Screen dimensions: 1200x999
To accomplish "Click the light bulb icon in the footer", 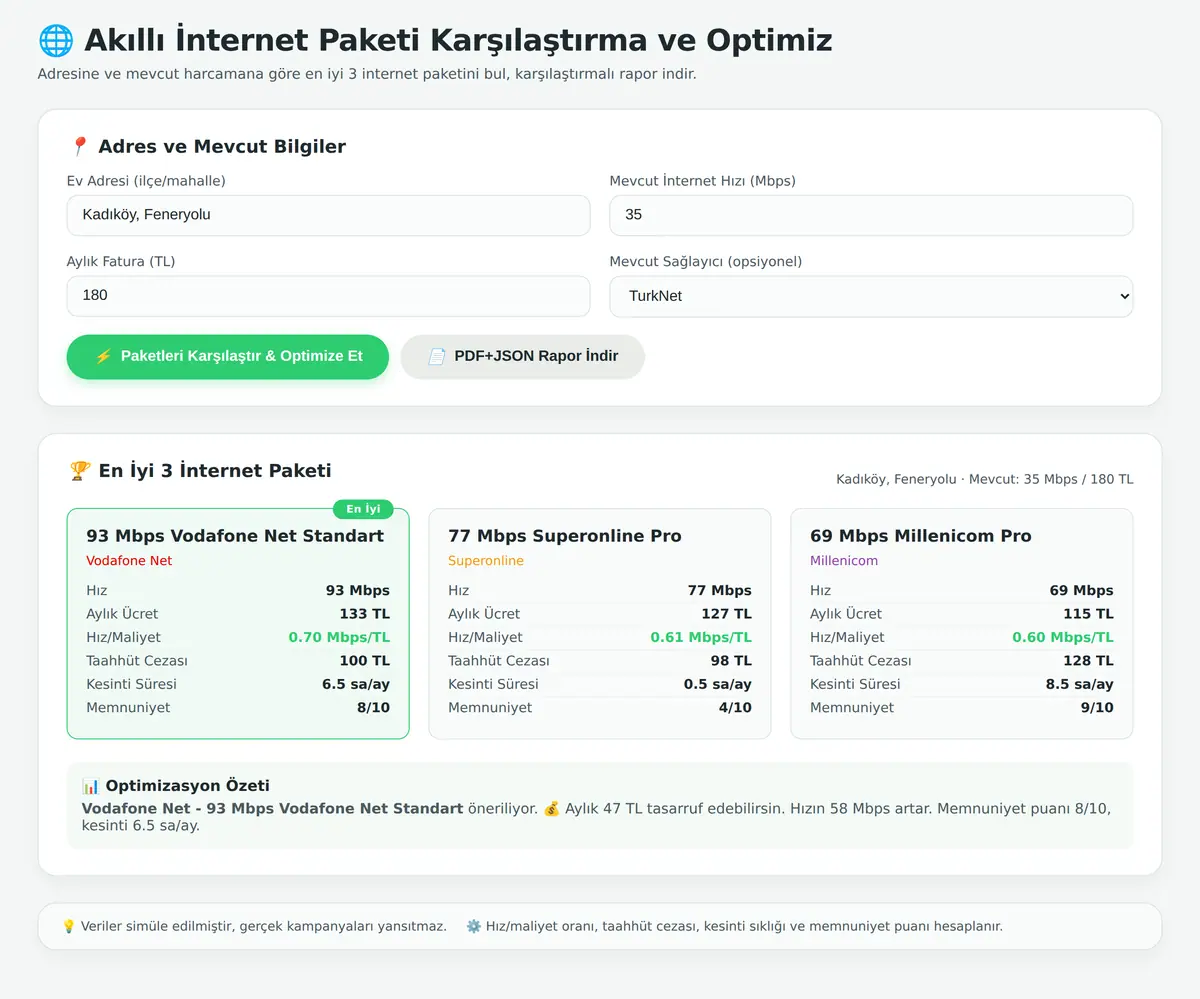I will 69,926.
